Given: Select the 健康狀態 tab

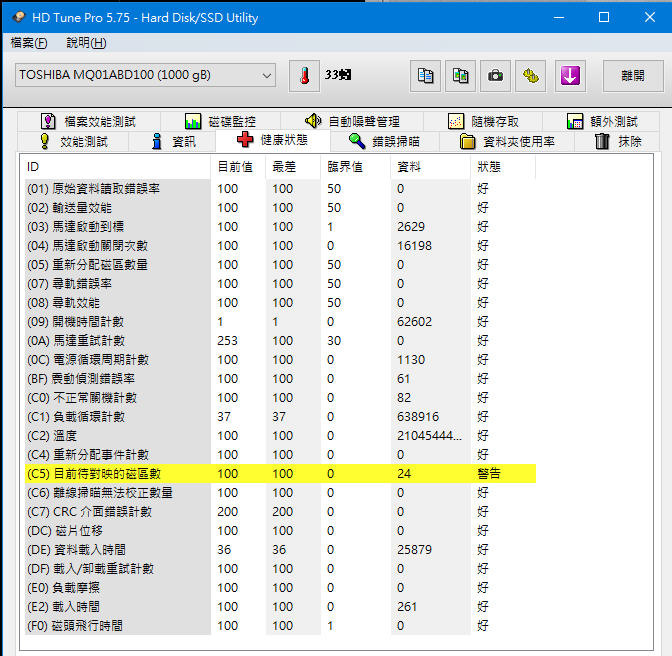Looking at the screenshot, I should pyautogui.click(x=273, y=140).
